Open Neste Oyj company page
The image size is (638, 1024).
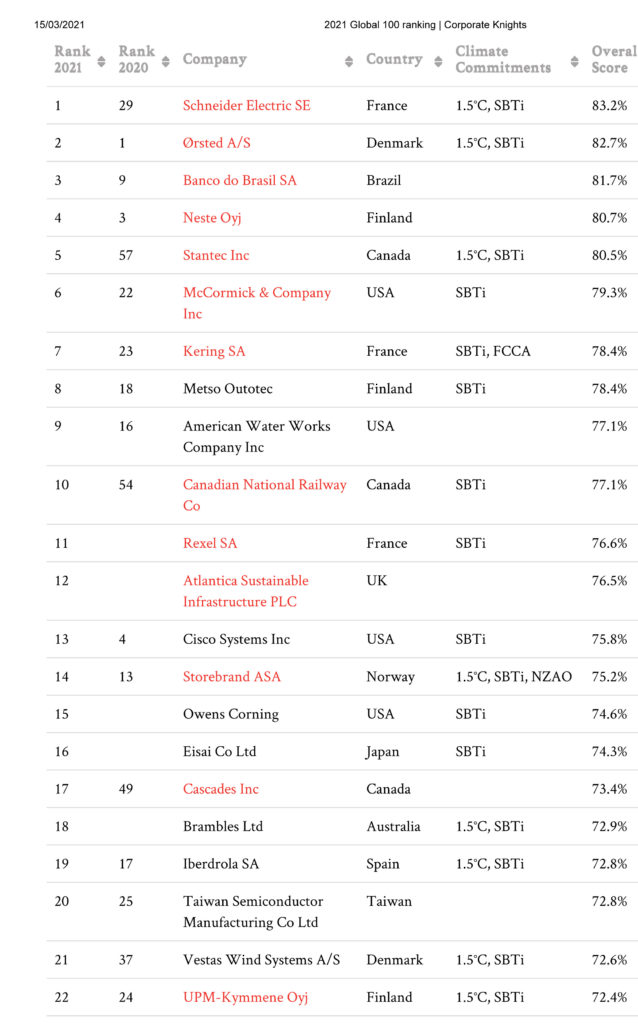click(212, 218)
